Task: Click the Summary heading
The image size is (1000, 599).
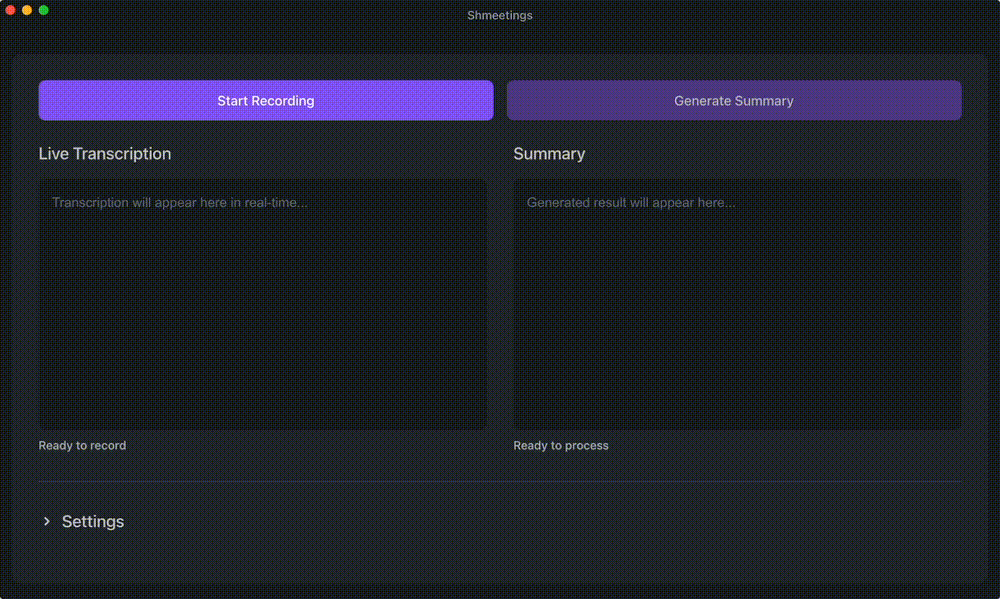Action: pyautogui.click(x=549, y=154)
